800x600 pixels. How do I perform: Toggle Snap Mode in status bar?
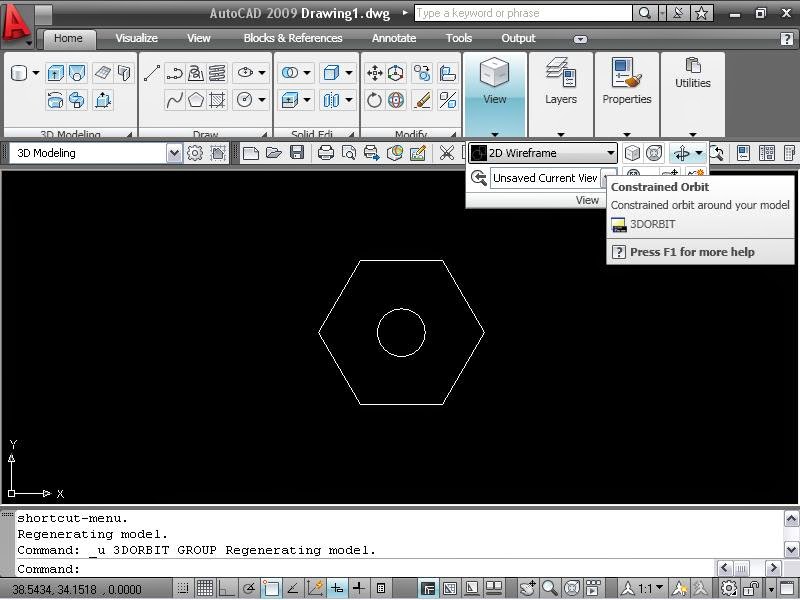[183, 588]
